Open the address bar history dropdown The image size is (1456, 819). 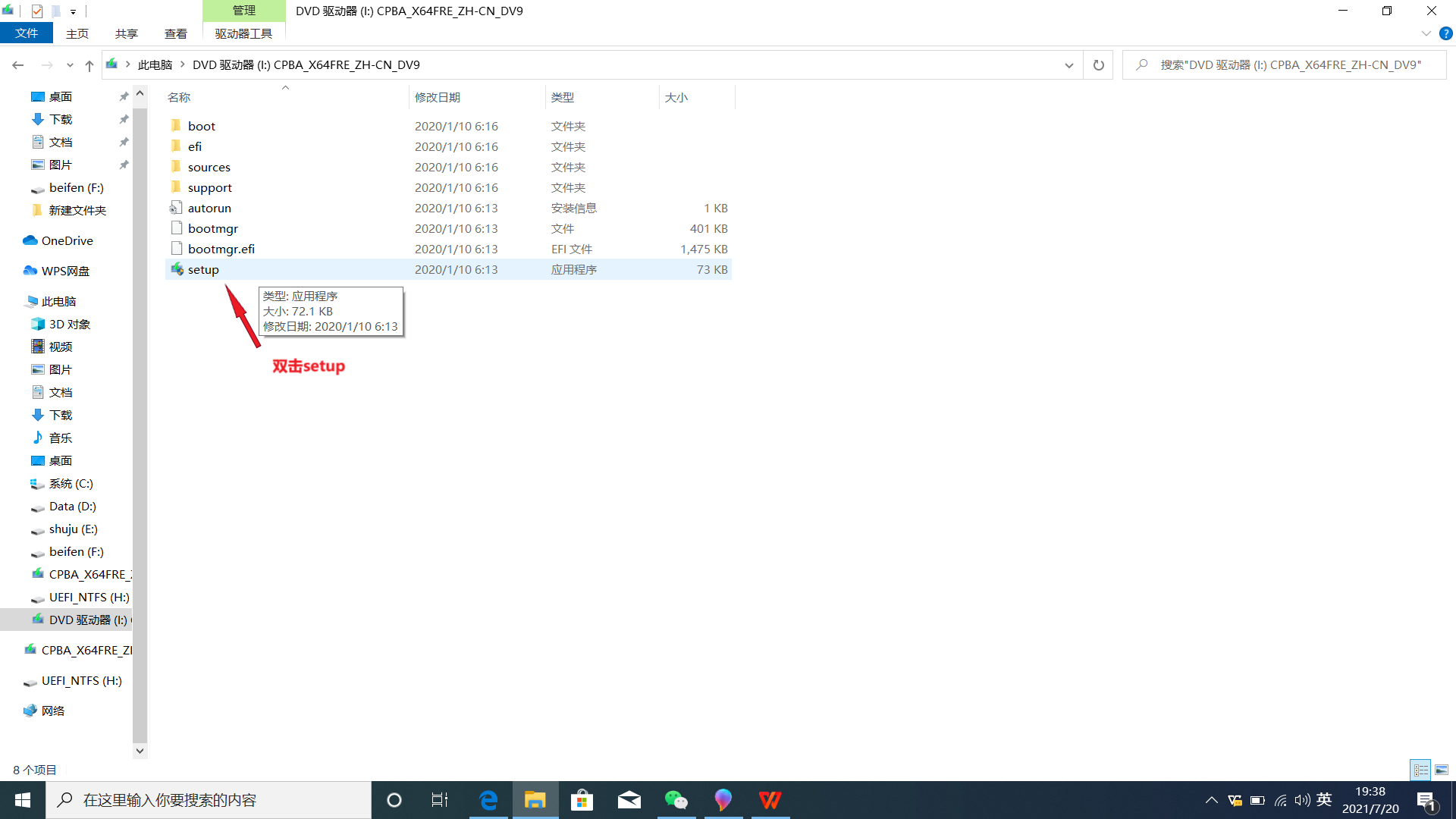1069,65
